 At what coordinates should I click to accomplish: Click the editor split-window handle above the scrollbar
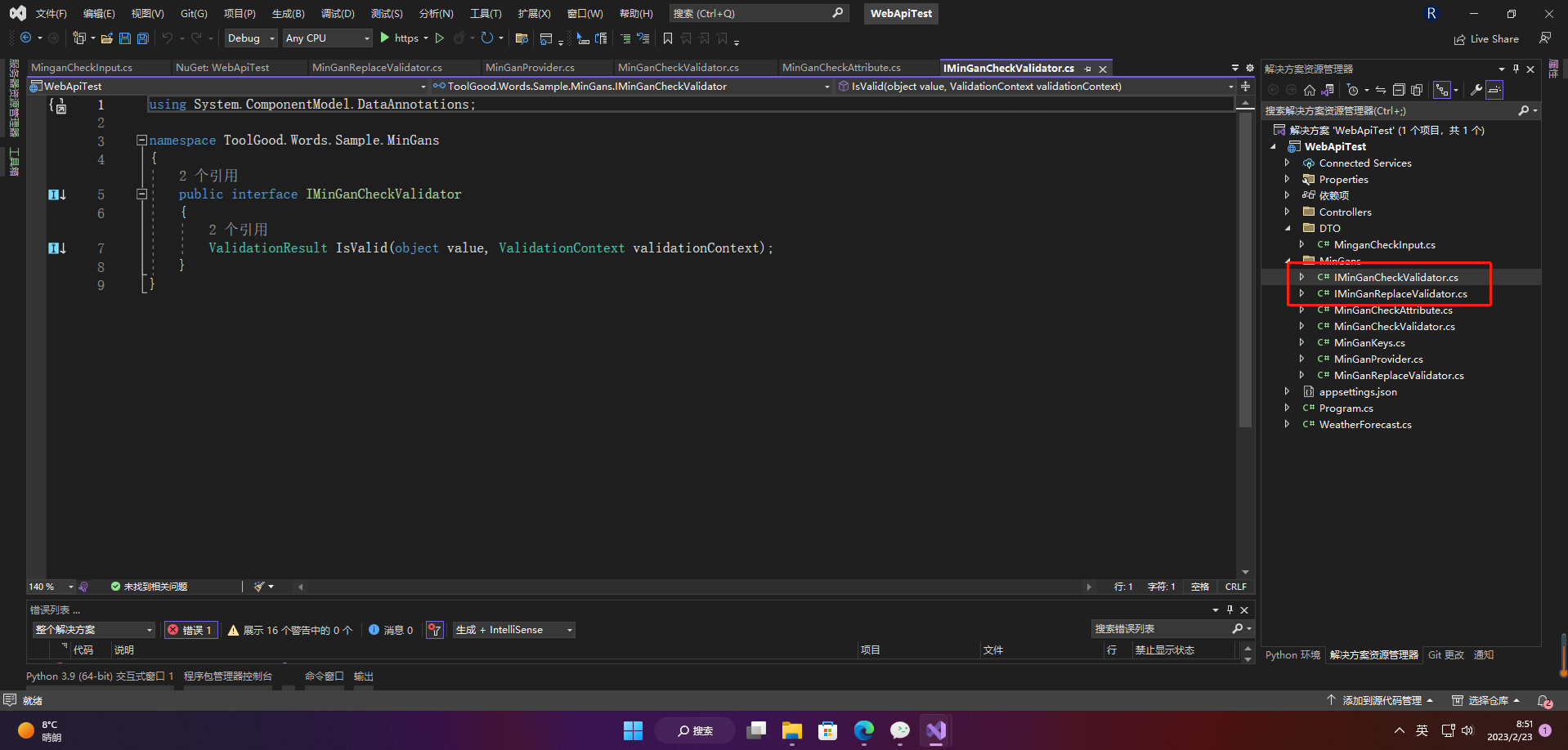[x=1245, y=87]
